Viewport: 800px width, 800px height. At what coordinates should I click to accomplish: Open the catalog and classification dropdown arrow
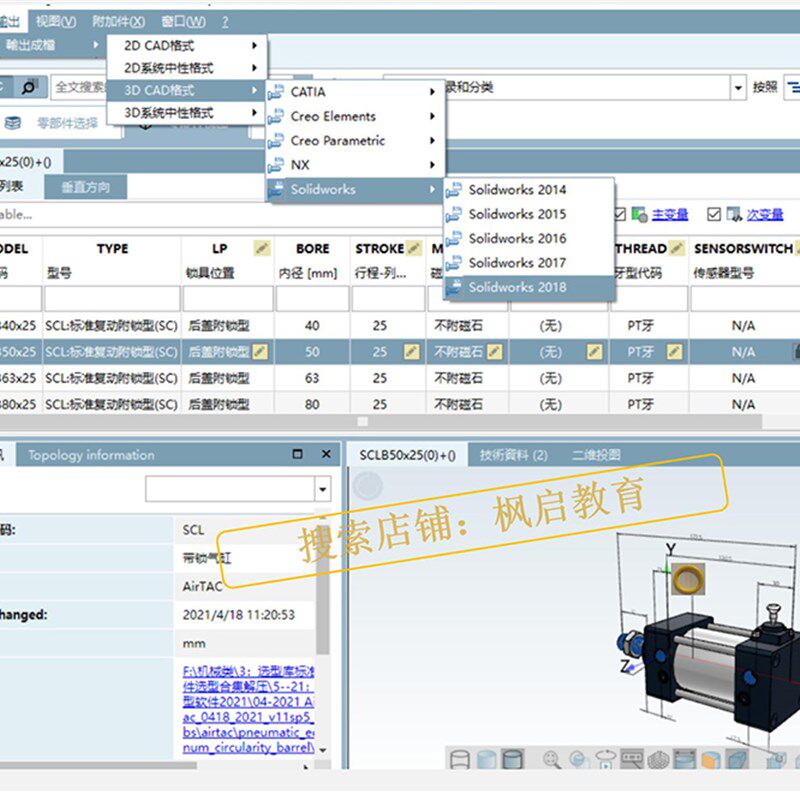pyautogui.click(x=738, y=88)
